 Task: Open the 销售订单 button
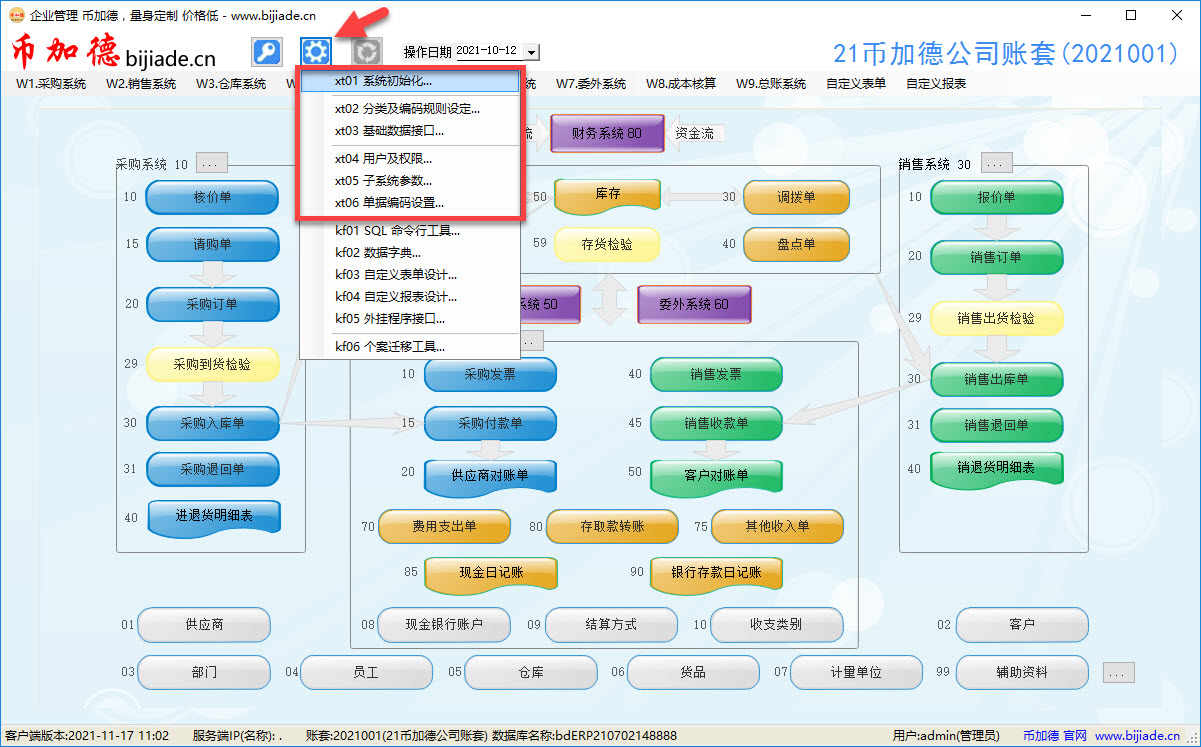(x=996, y=257)
